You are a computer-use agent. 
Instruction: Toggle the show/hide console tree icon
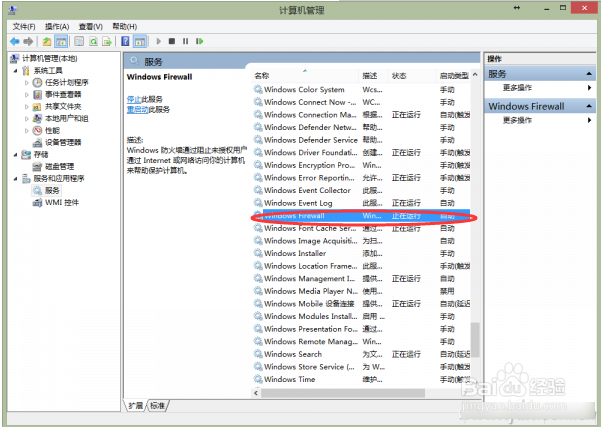[x=61, y=41]
